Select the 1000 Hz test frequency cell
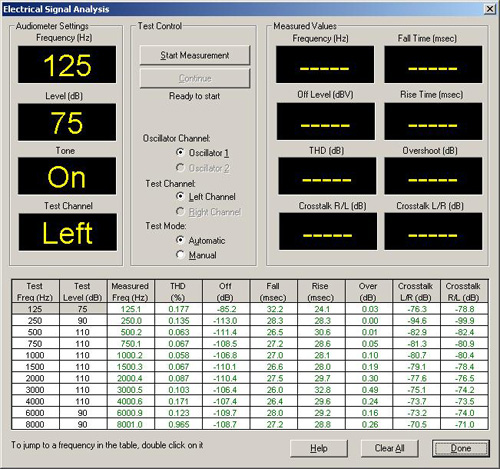Screen dimensions: 500x469 coord(35,355)
